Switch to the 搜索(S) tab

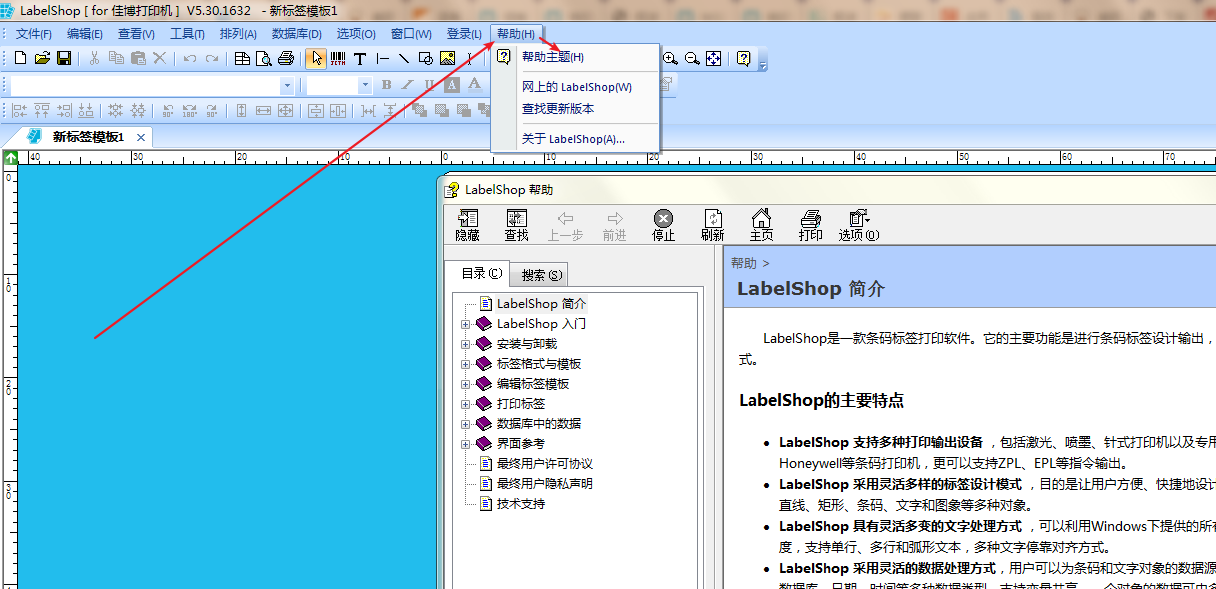[x=541, y=275]
